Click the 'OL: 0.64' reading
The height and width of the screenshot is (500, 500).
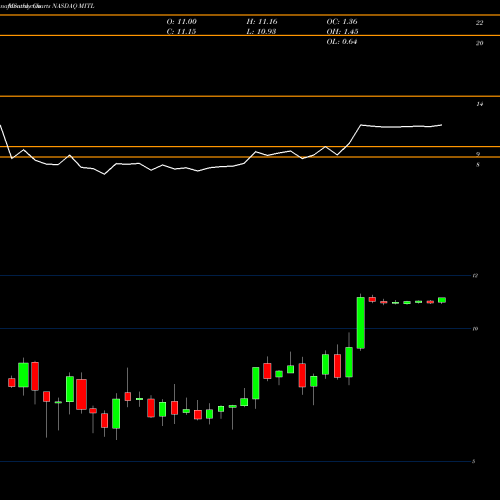(x=342, y=42)
